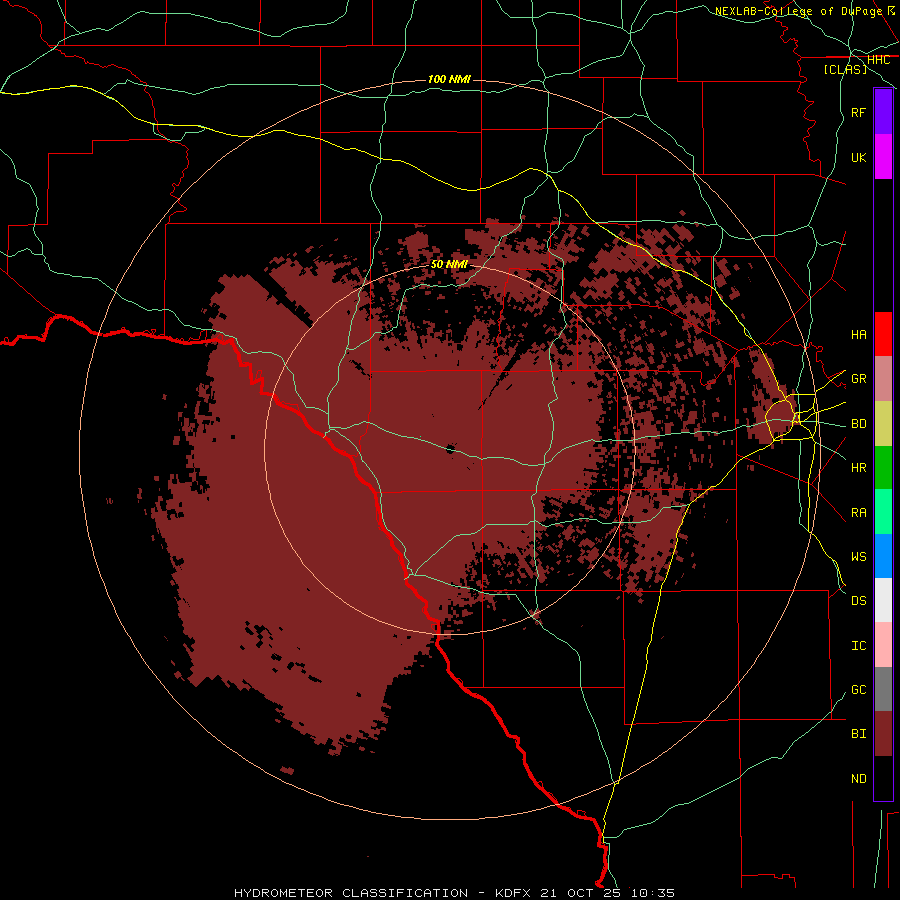Click the GC gray legend swatch
This screenshot has width=900, height=900.
883,689
